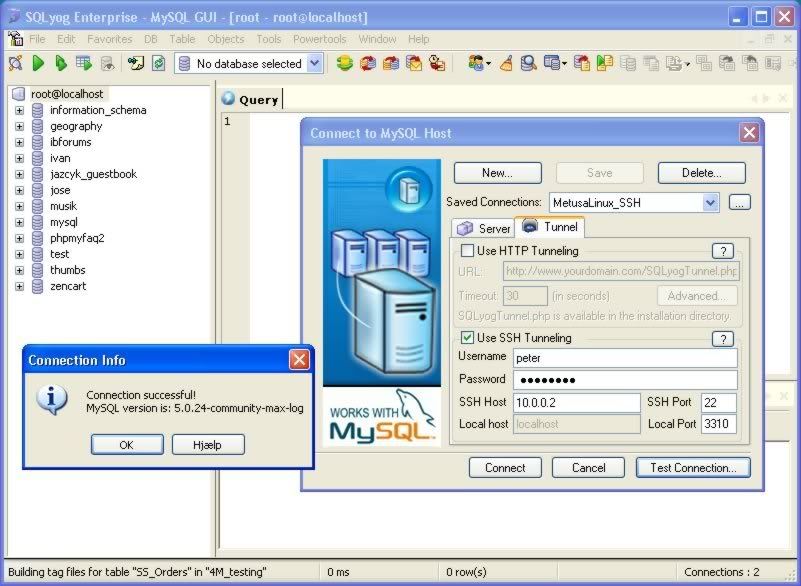
Task: Select the Tunnel tab
Action: click(550, 227)
